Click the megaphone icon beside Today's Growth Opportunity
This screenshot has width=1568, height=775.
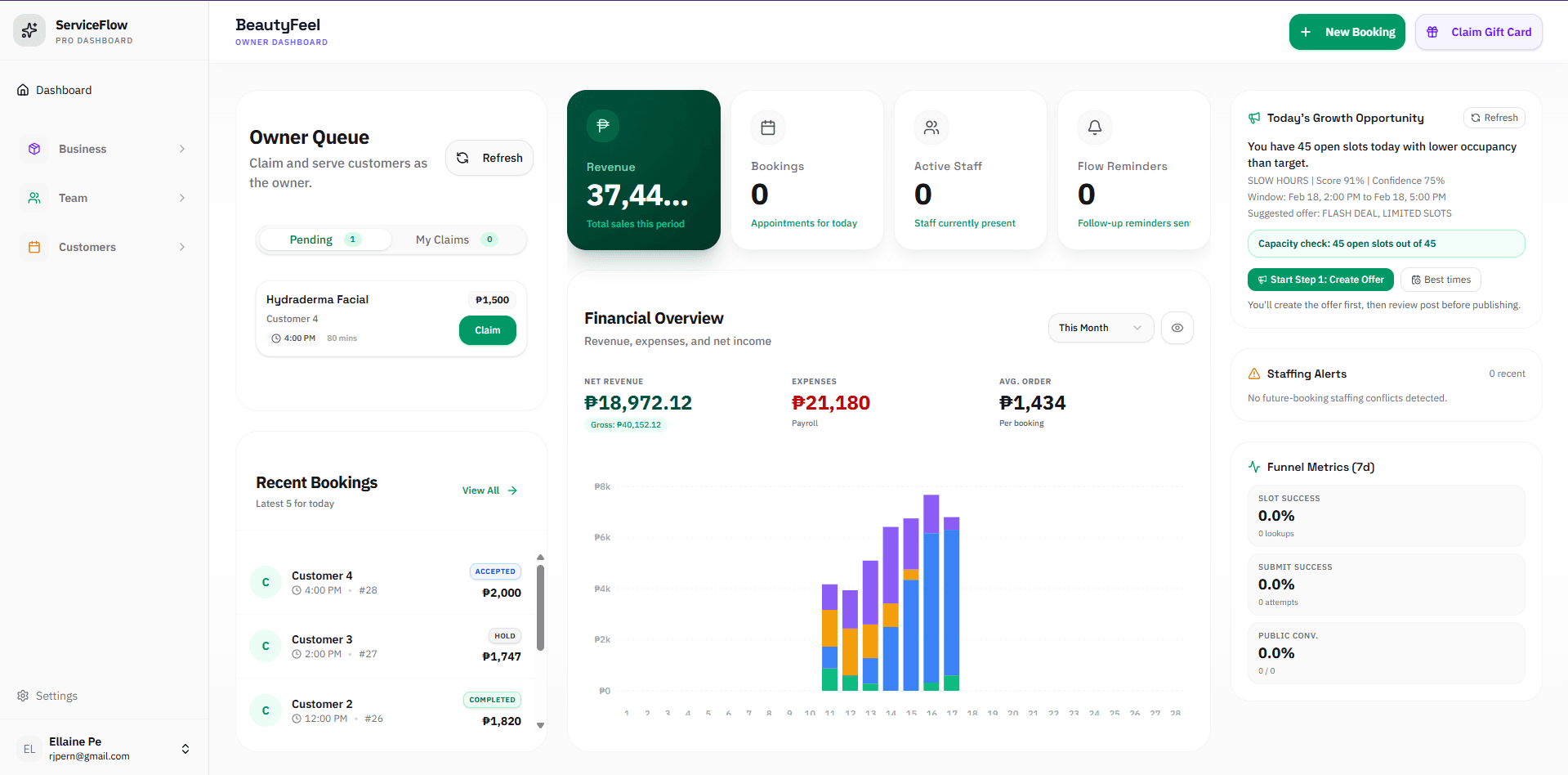(x=1253, y=118)
